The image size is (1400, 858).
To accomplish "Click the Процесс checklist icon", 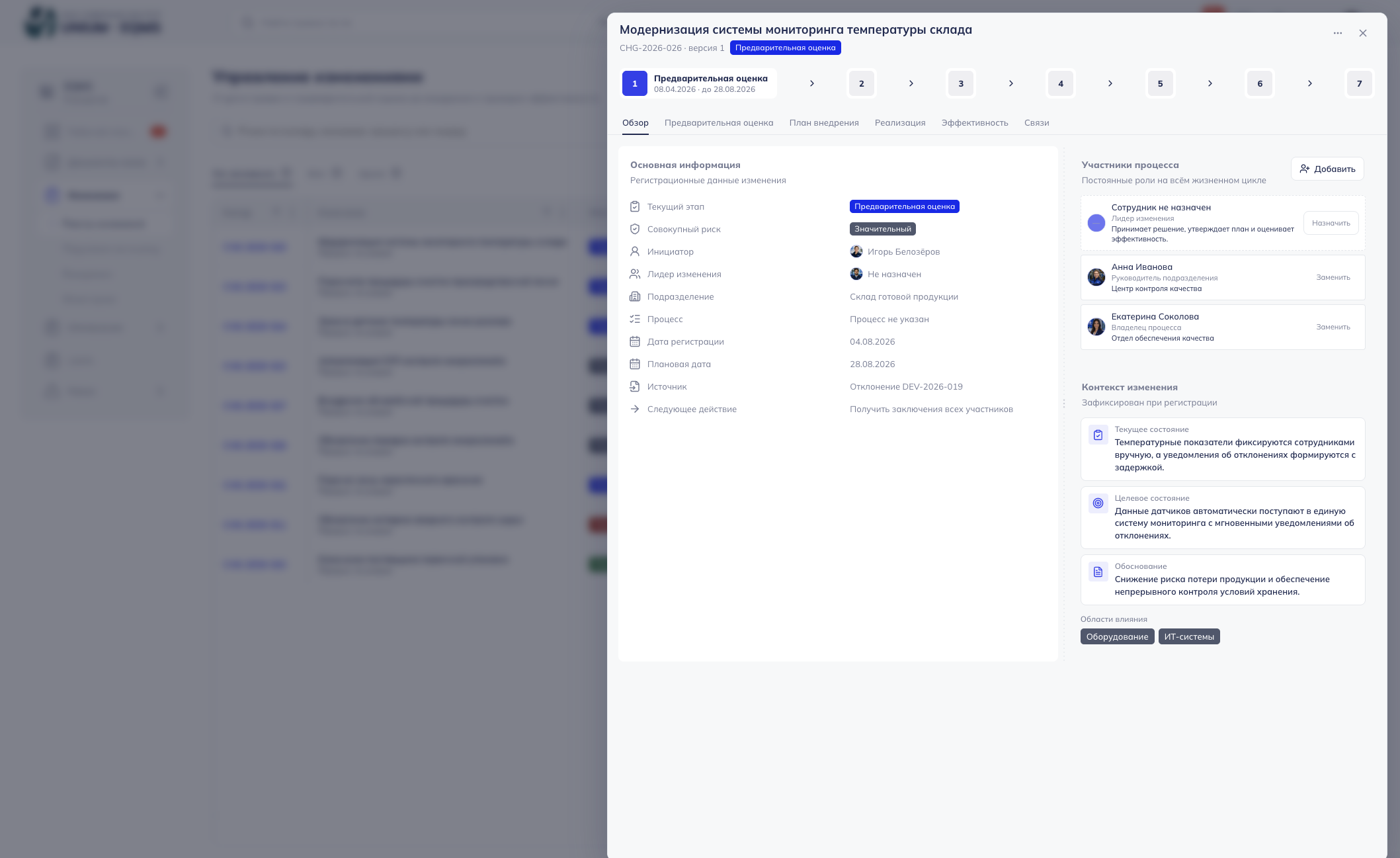I will (x=635, y=319).
